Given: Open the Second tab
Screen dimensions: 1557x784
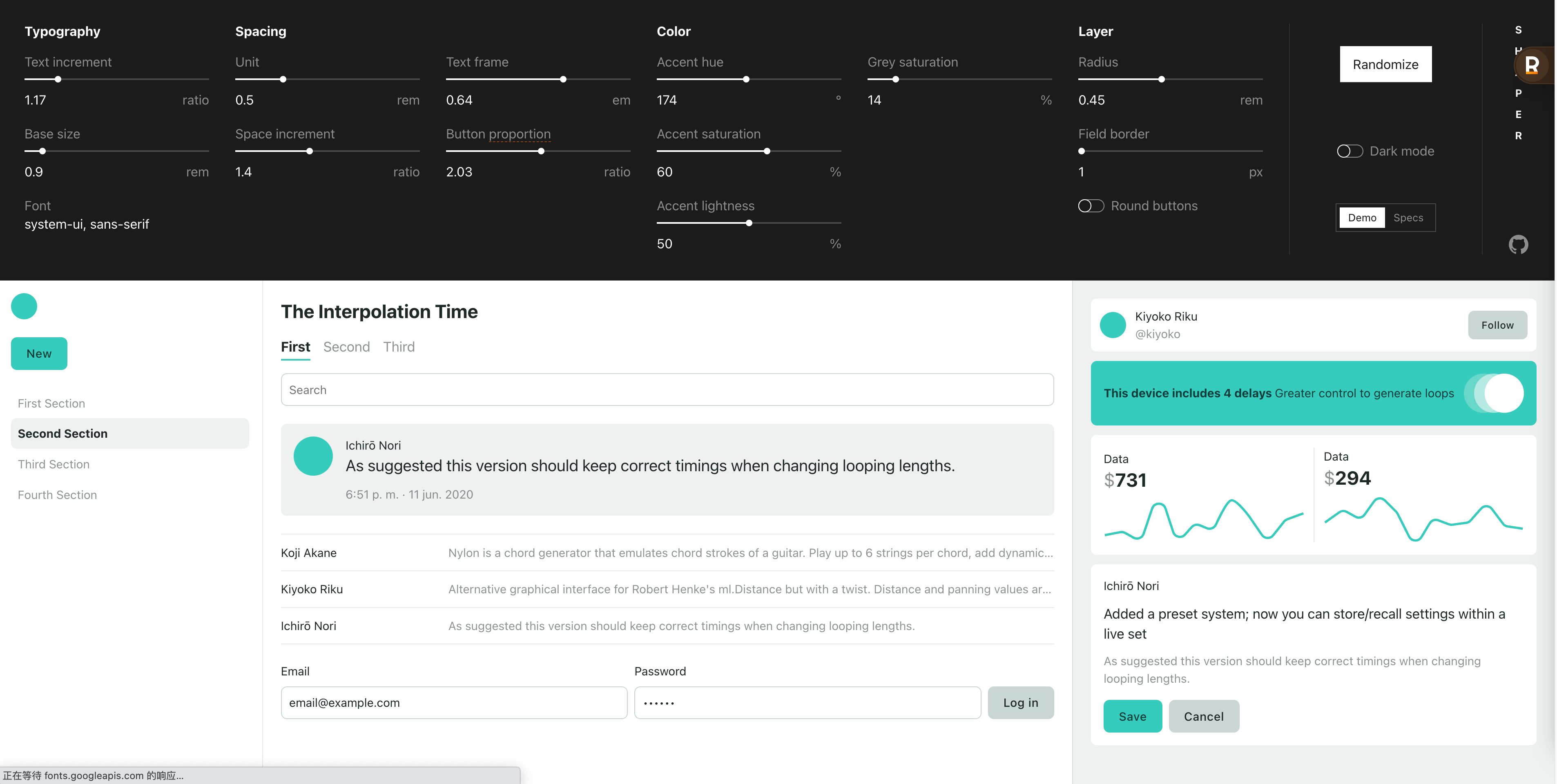Looking at the screenshot, I should (346, 347).
